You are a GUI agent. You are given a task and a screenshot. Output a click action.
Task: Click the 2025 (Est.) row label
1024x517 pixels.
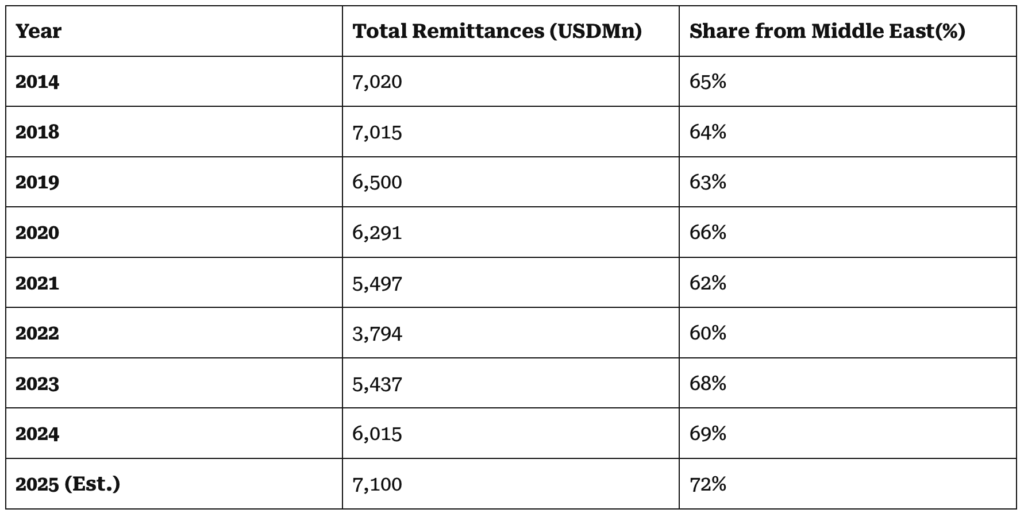click(66, 485)
